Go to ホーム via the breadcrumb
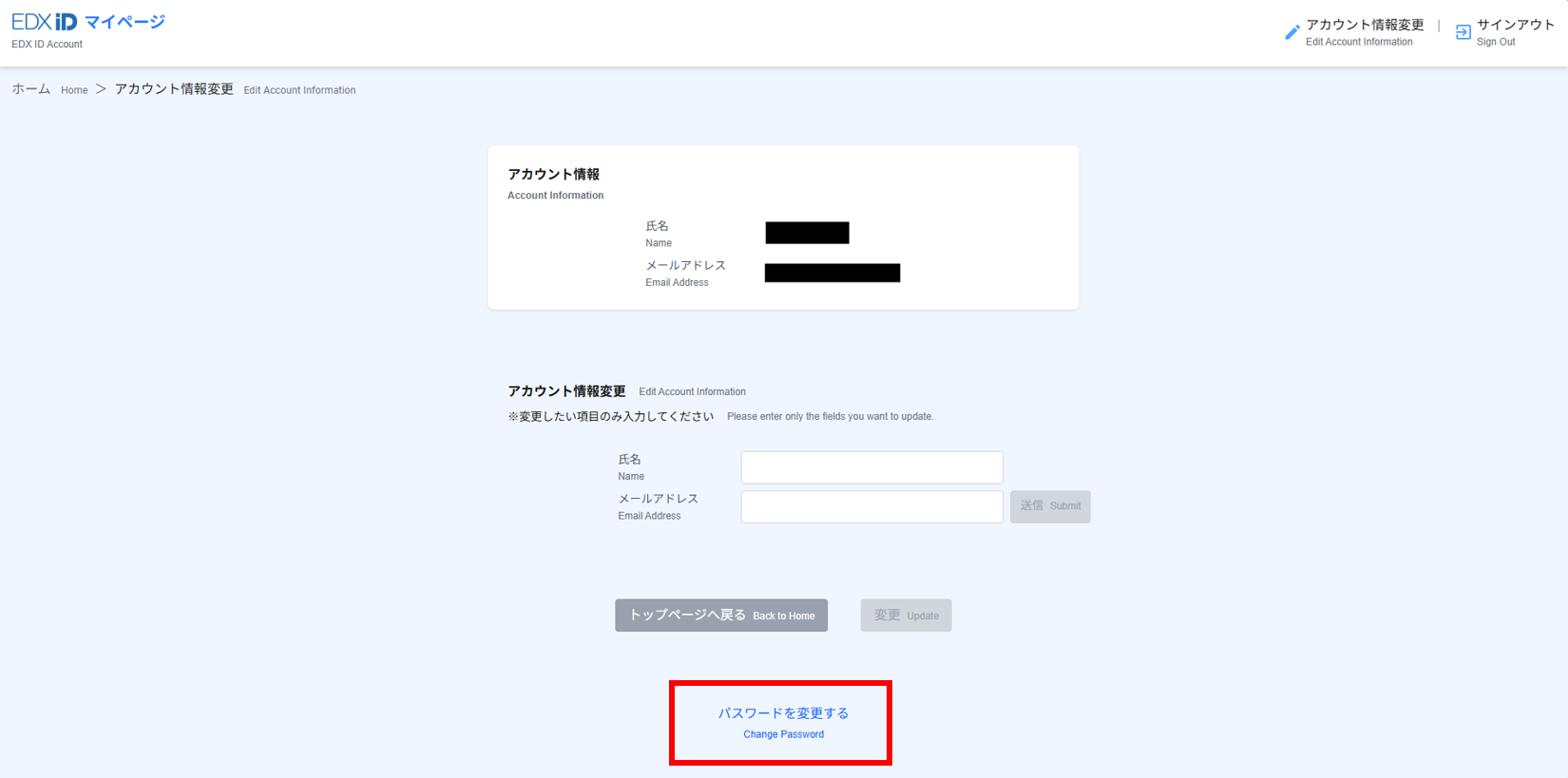Viewport: 1568px width, 778px height. pos(31,89)
